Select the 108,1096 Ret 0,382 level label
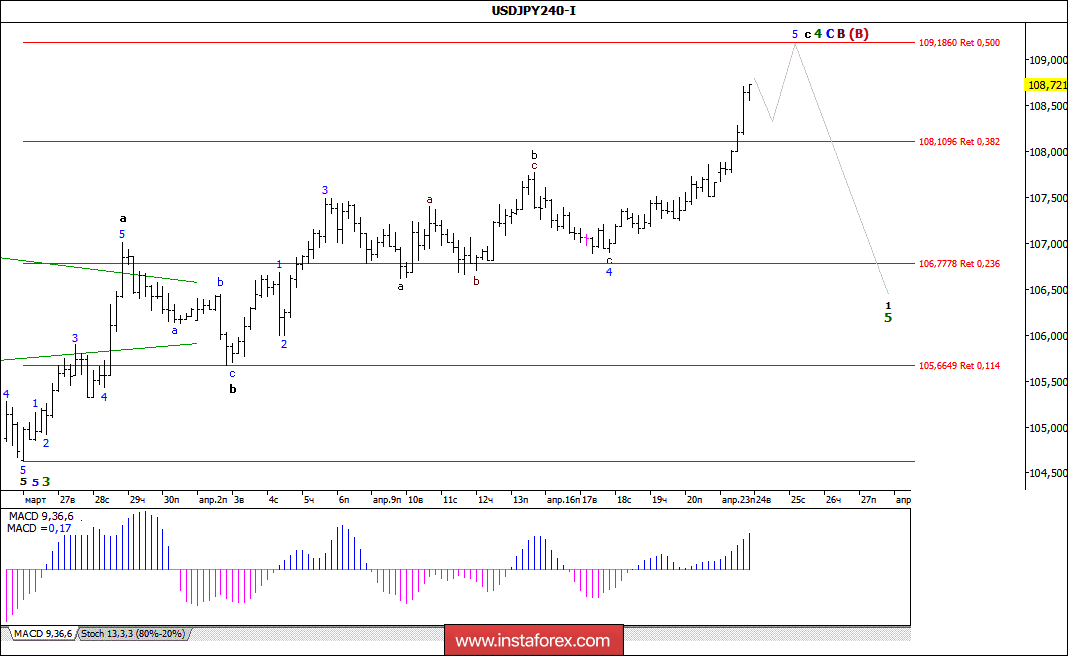 [959, 142]
